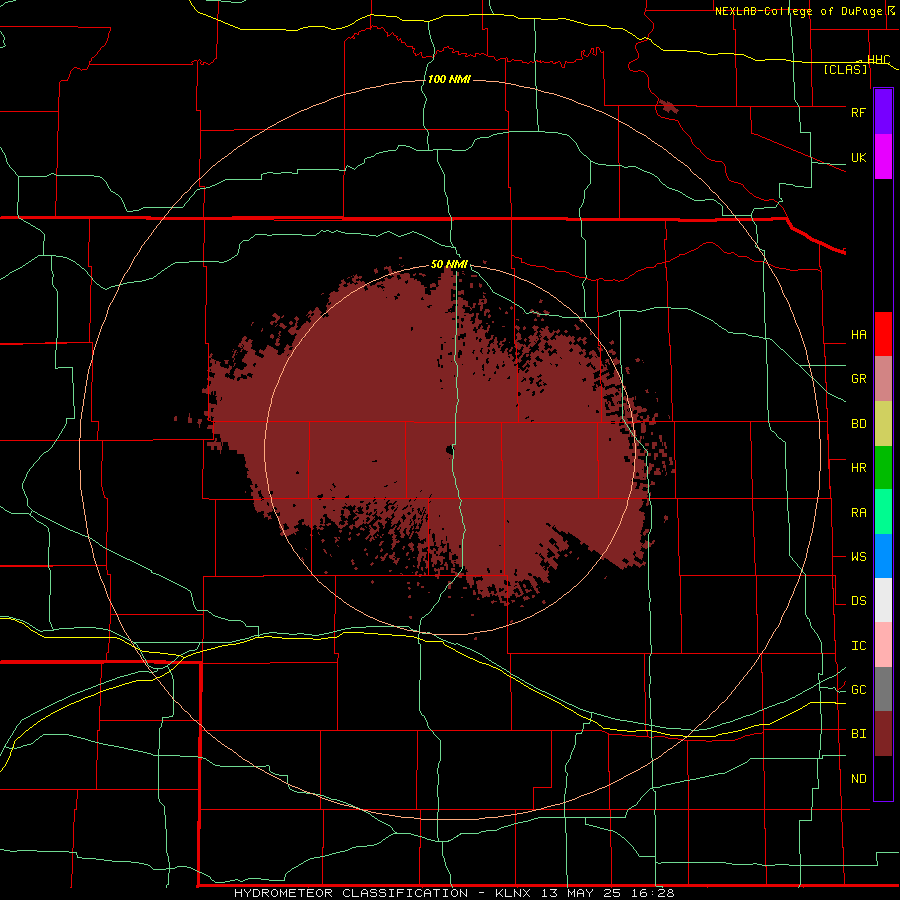Click the "ND" legend label

point(858,778)
